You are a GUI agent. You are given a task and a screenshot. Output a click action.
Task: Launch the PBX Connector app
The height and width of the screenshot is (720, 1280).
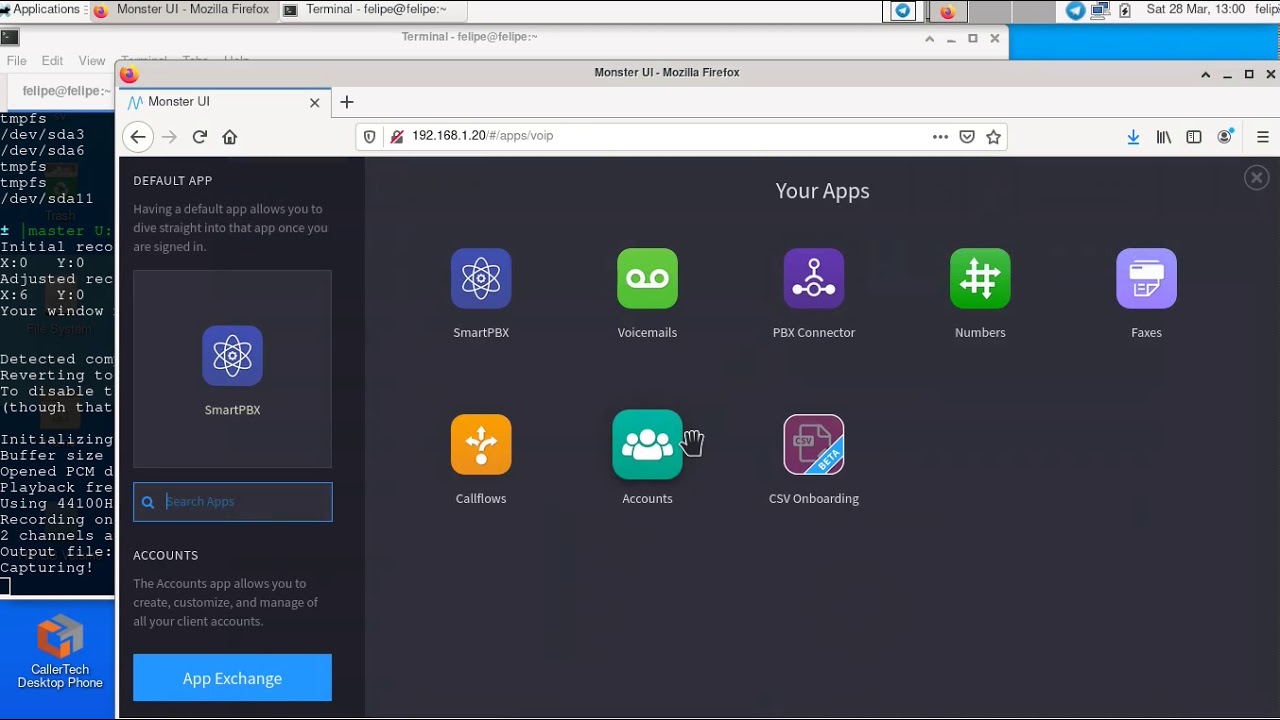[813, 279]
